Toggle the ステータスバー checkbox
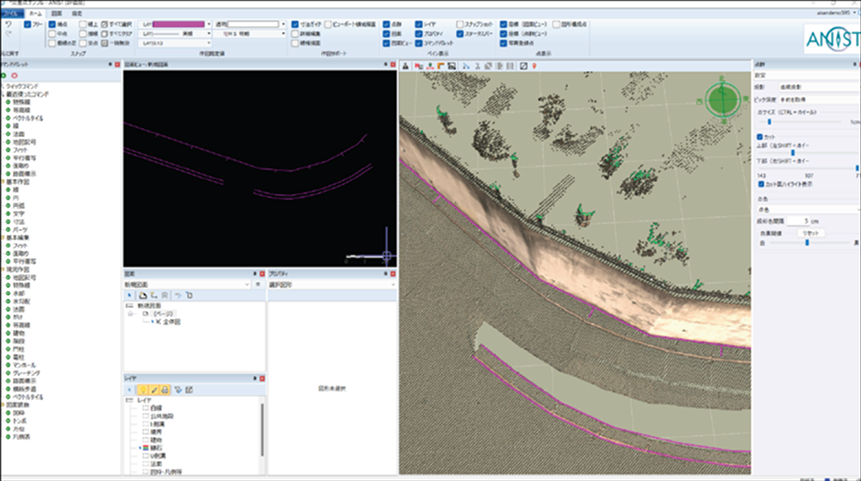Image resolution: width=861 pixels, height=481 pixels. (x=460, y=33)
